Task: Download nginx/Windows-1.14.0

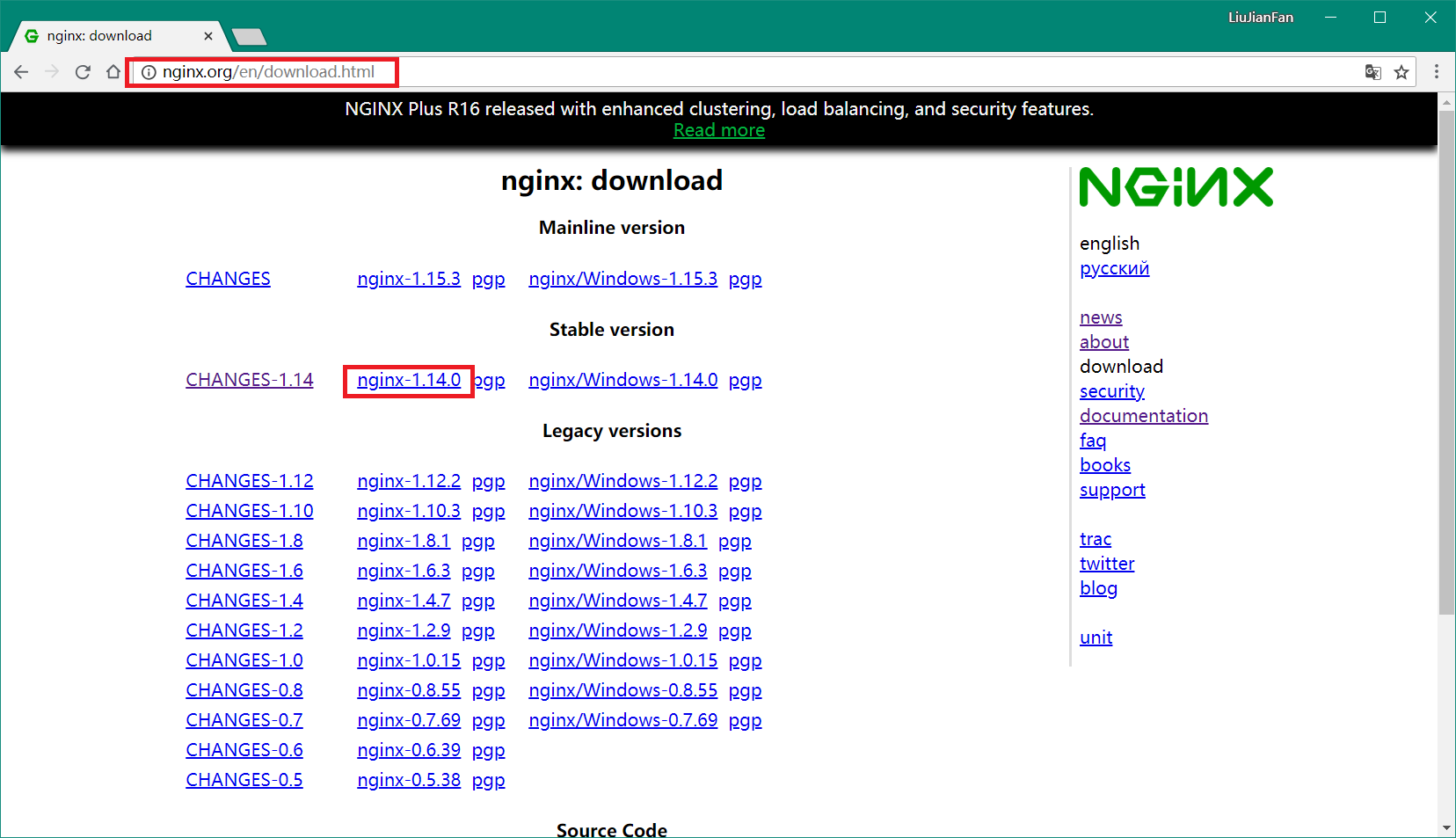Action: tap(622, 380)
